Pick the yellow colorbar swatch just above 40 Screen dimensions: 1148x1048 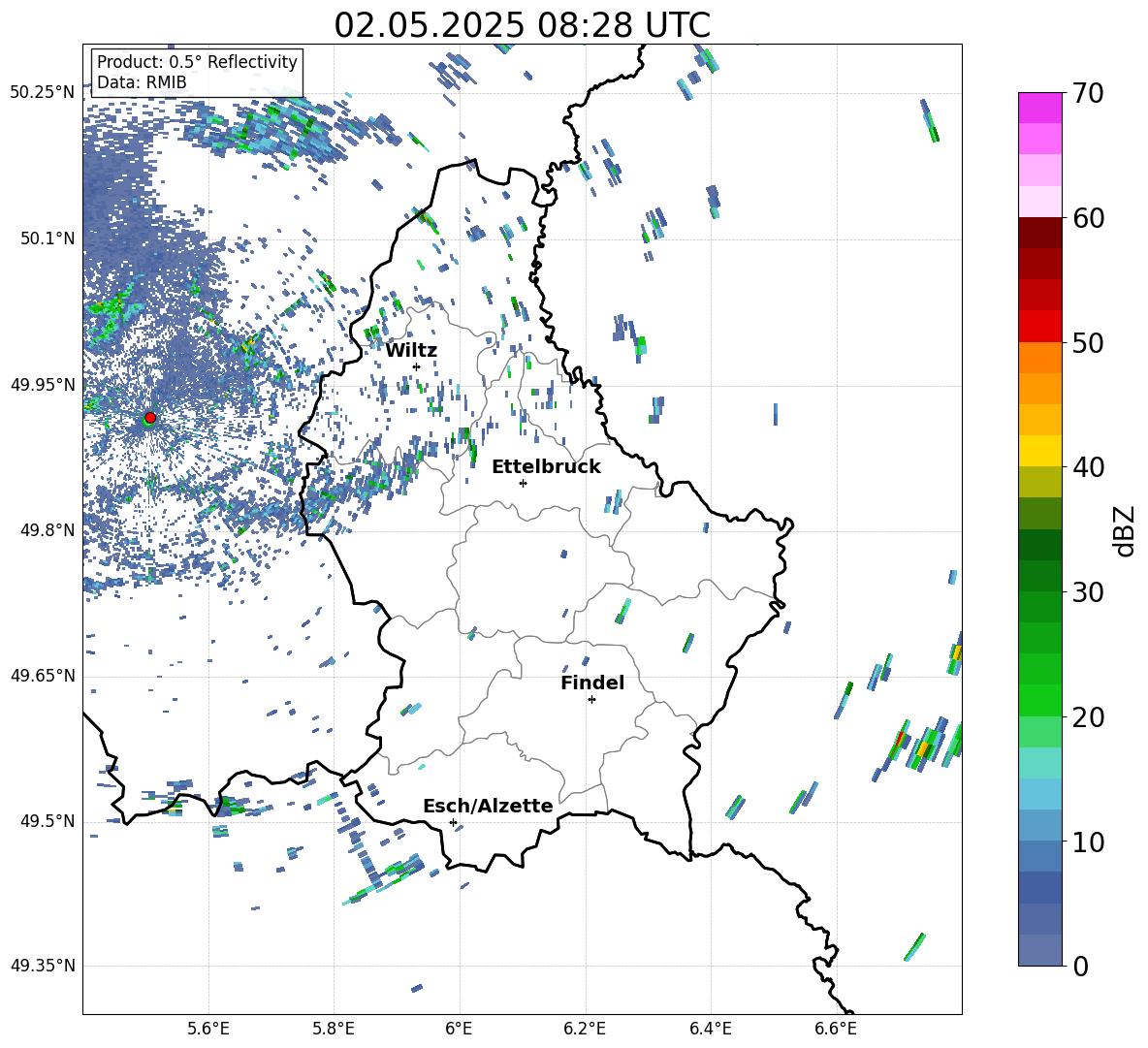click(x=1039, y=451)
